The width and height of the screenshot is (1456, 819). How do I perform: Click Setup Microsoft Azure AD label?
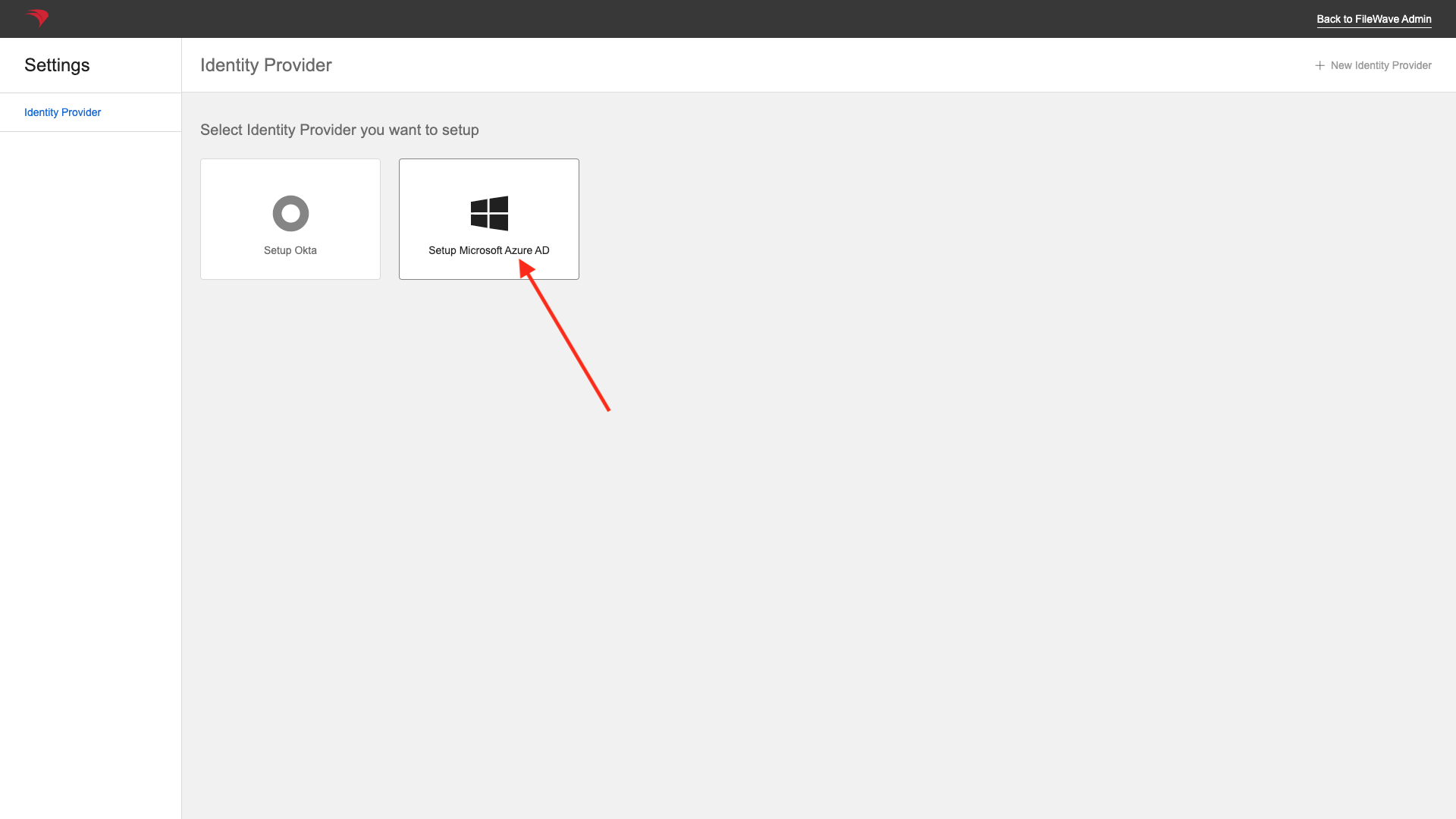(489, 250)
